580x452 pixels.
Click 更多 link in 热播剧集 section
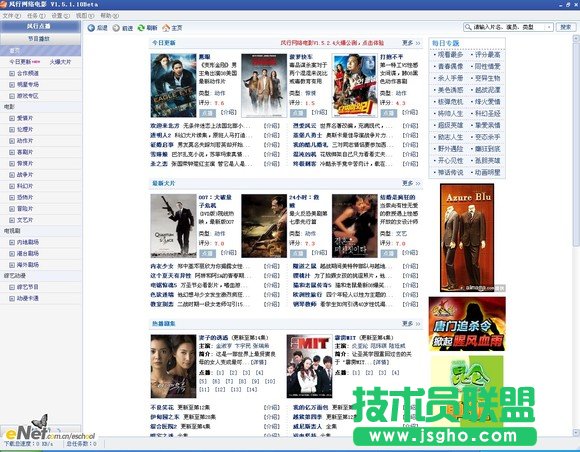(411, 324)
